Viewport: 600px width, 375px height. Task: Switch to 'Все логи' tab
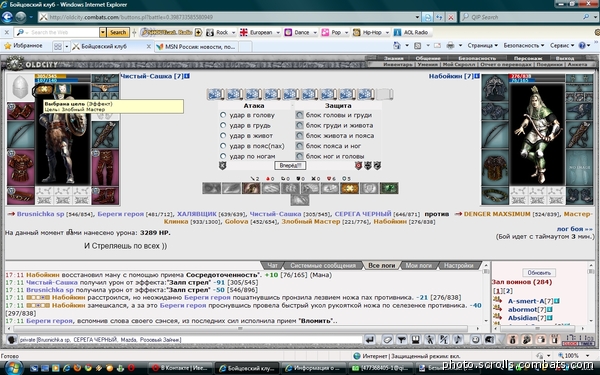(382, 266)
